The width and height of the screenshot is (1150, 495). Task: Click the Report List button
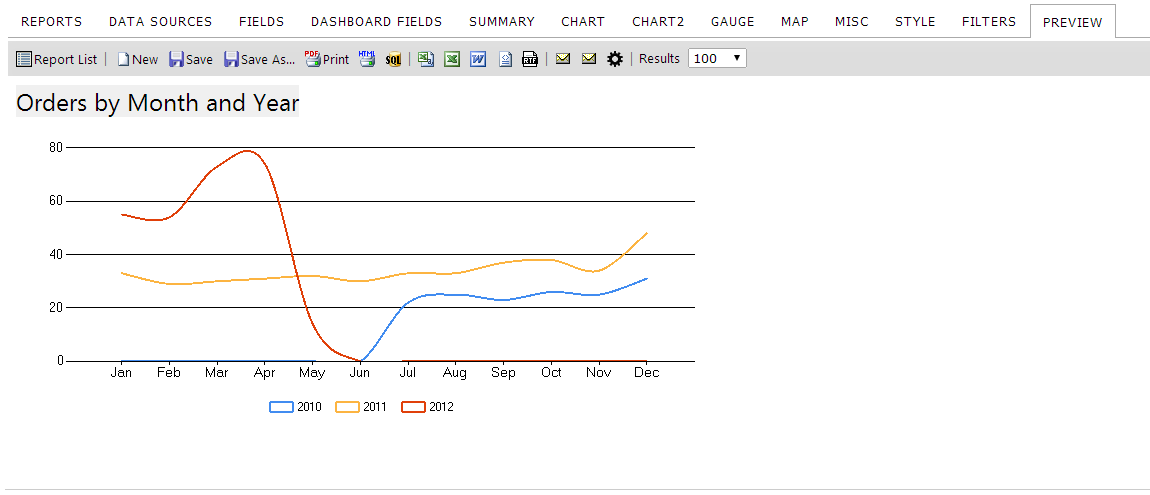[x=56, y=59]
